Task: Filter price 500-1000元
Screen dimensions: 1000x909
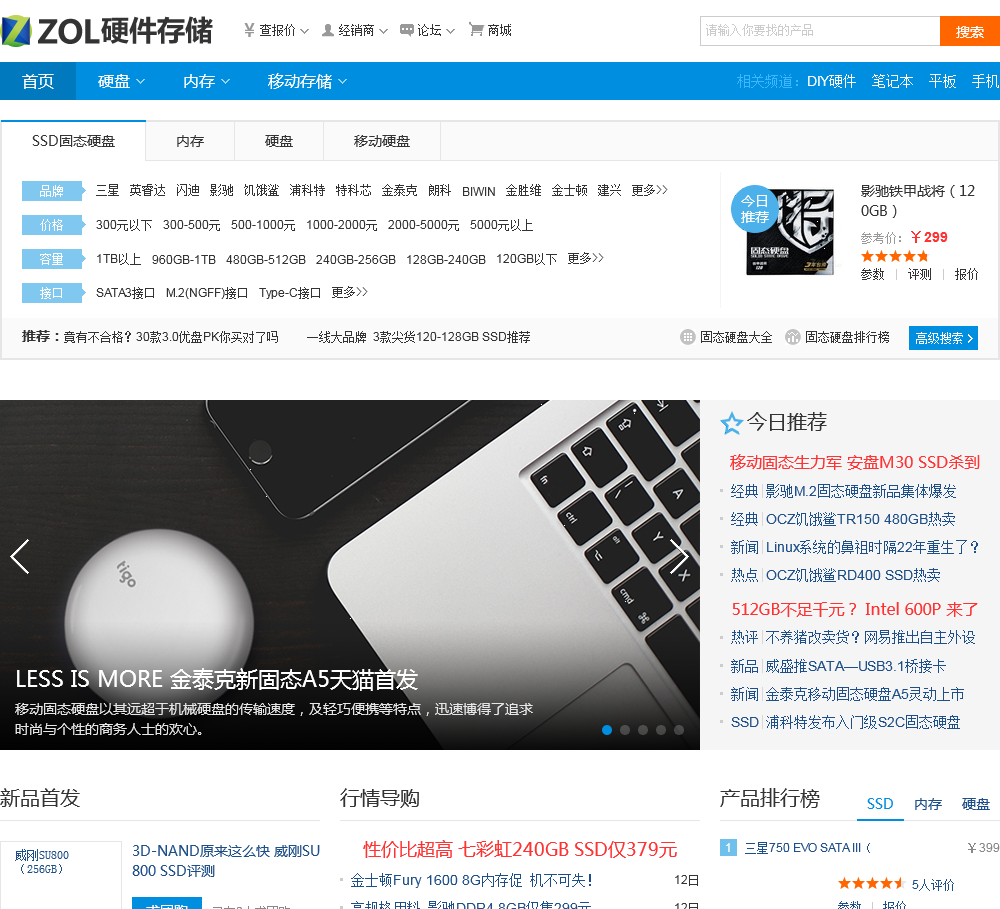Action: (x=263, y=225)
